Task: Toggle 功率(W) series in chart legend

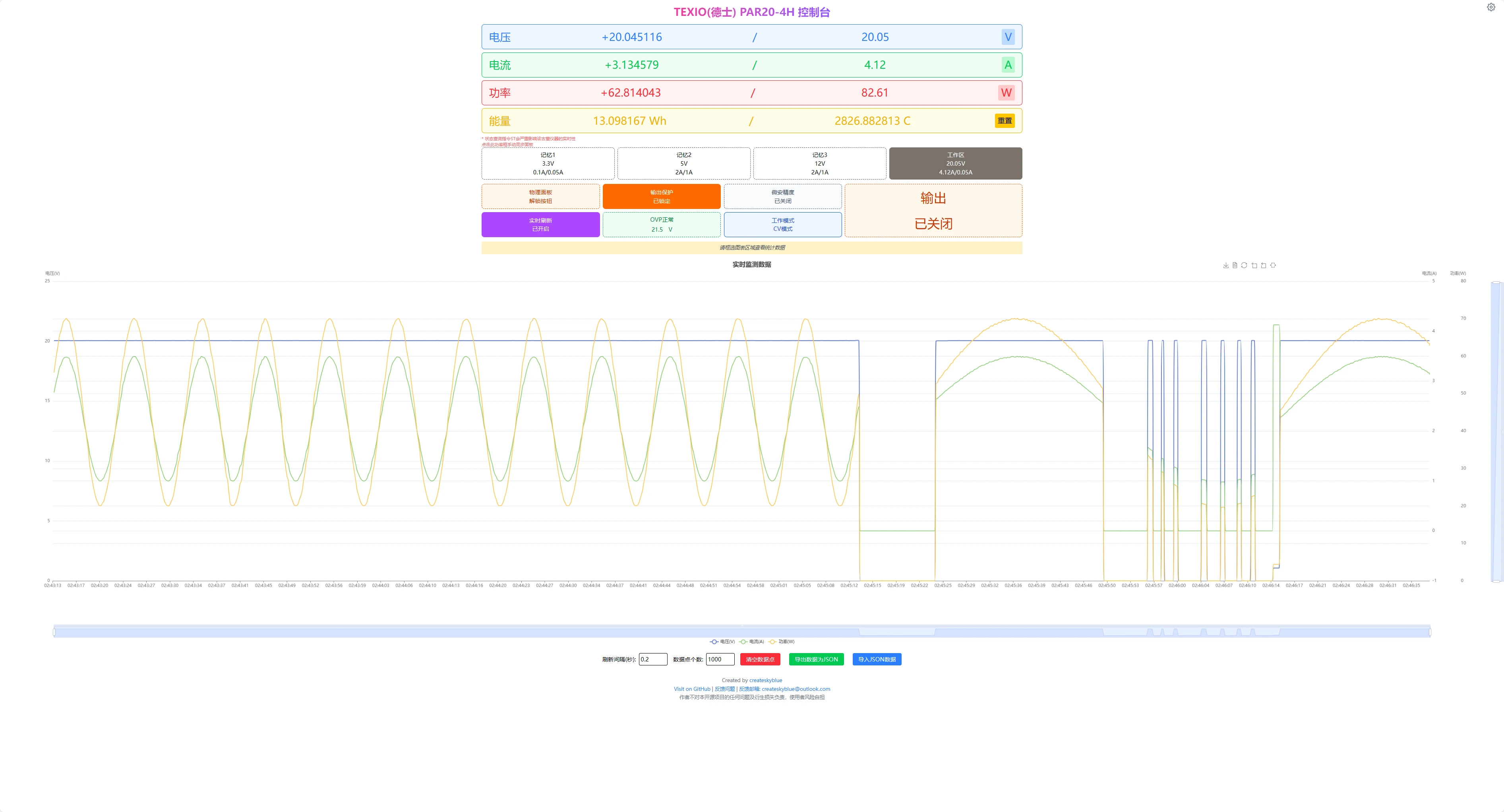Action: click(781, 642)
